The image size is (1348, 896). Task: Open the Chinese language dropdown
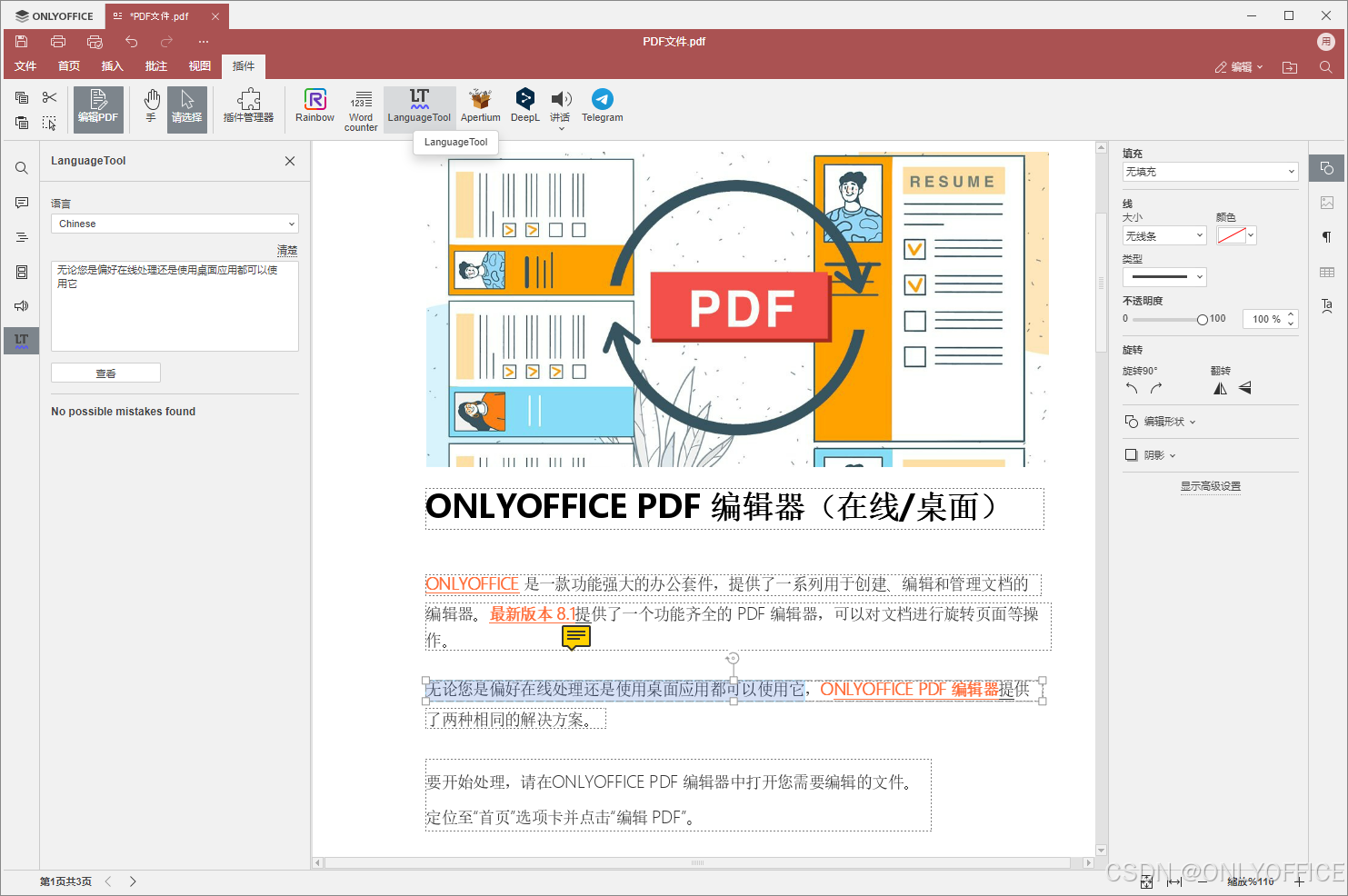pyautogui.click(x=175, y=224)
